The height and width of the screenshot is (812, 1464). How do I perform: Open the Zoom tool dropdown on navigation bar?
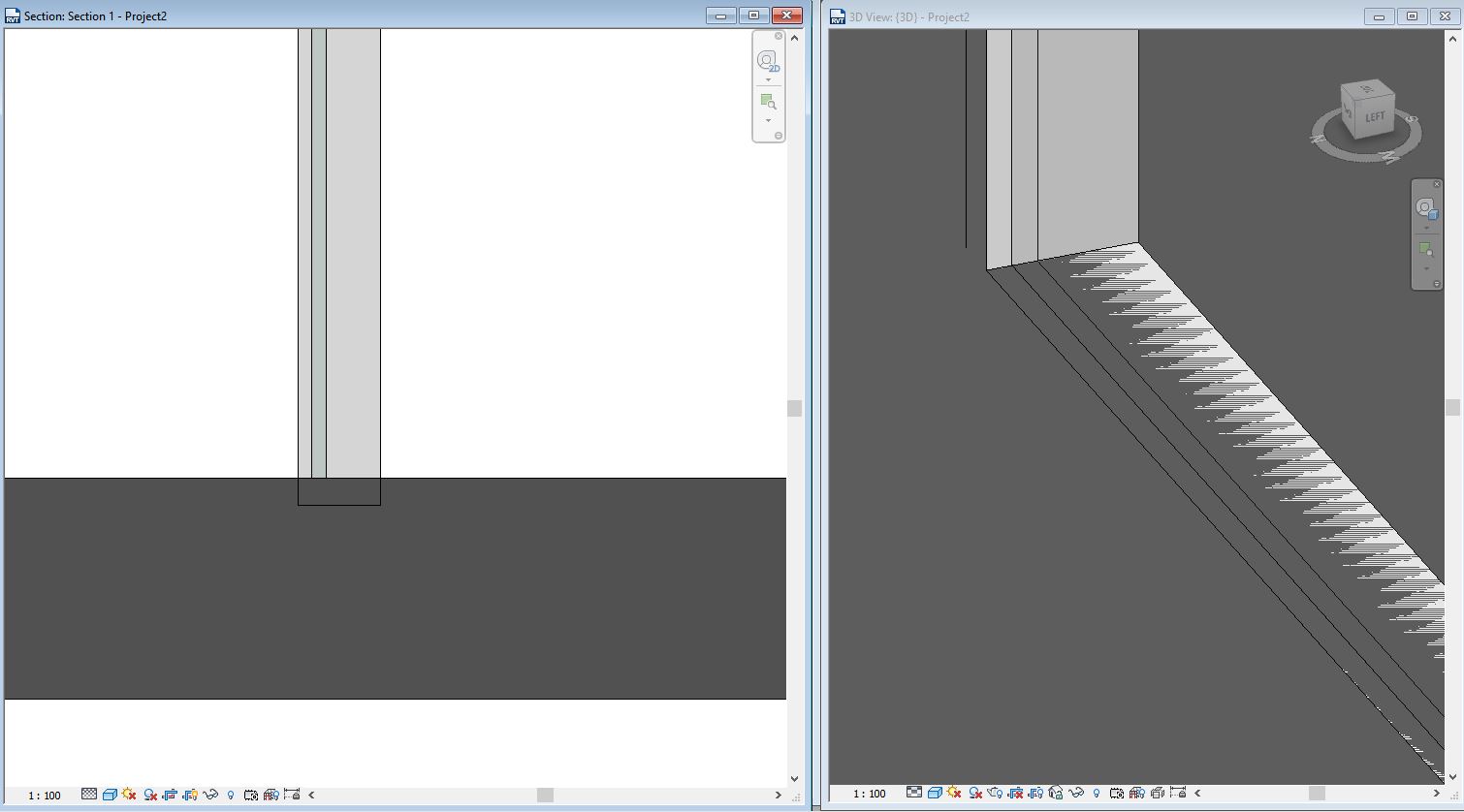coord(769,119)
